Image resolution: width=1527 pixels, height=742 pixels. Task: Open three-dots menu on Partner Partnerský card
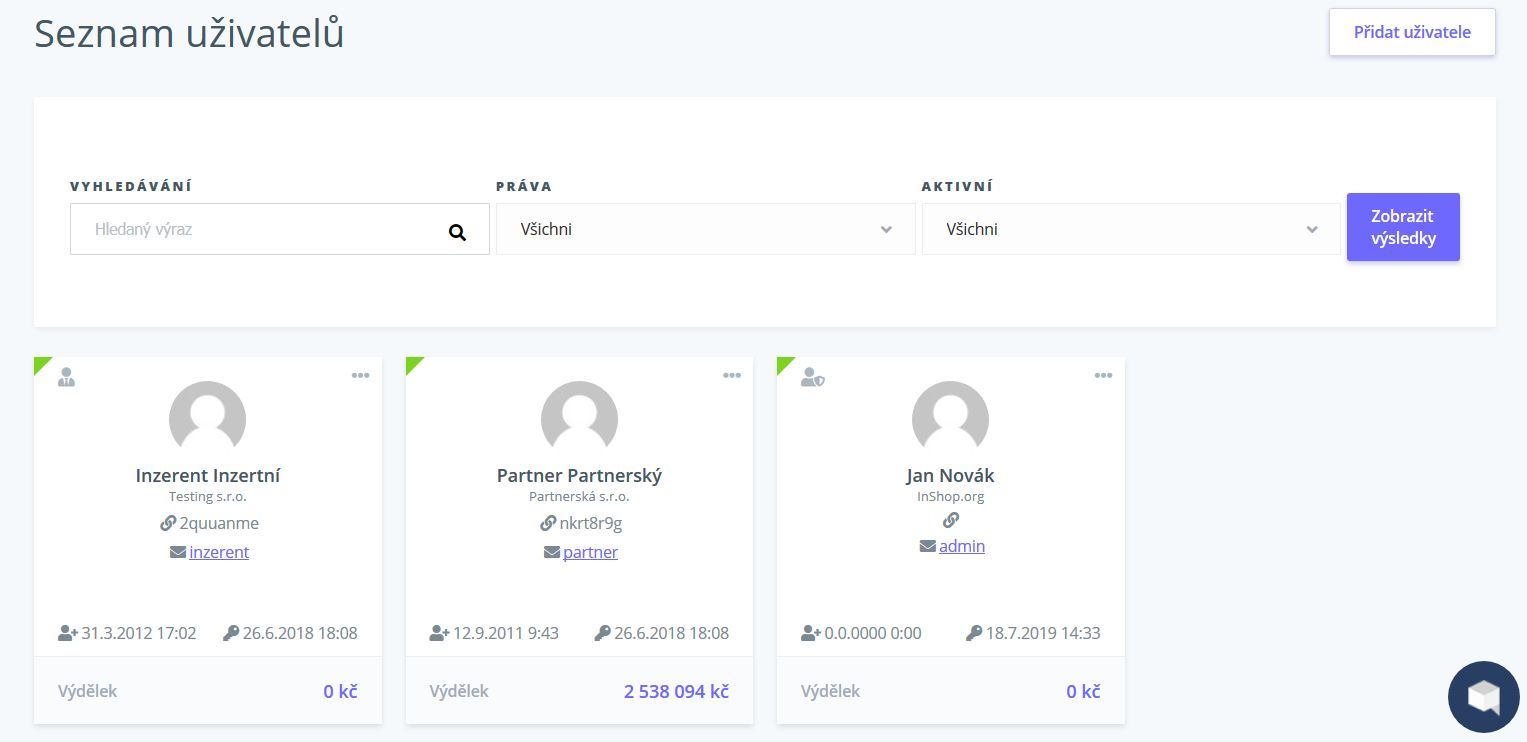732,375
